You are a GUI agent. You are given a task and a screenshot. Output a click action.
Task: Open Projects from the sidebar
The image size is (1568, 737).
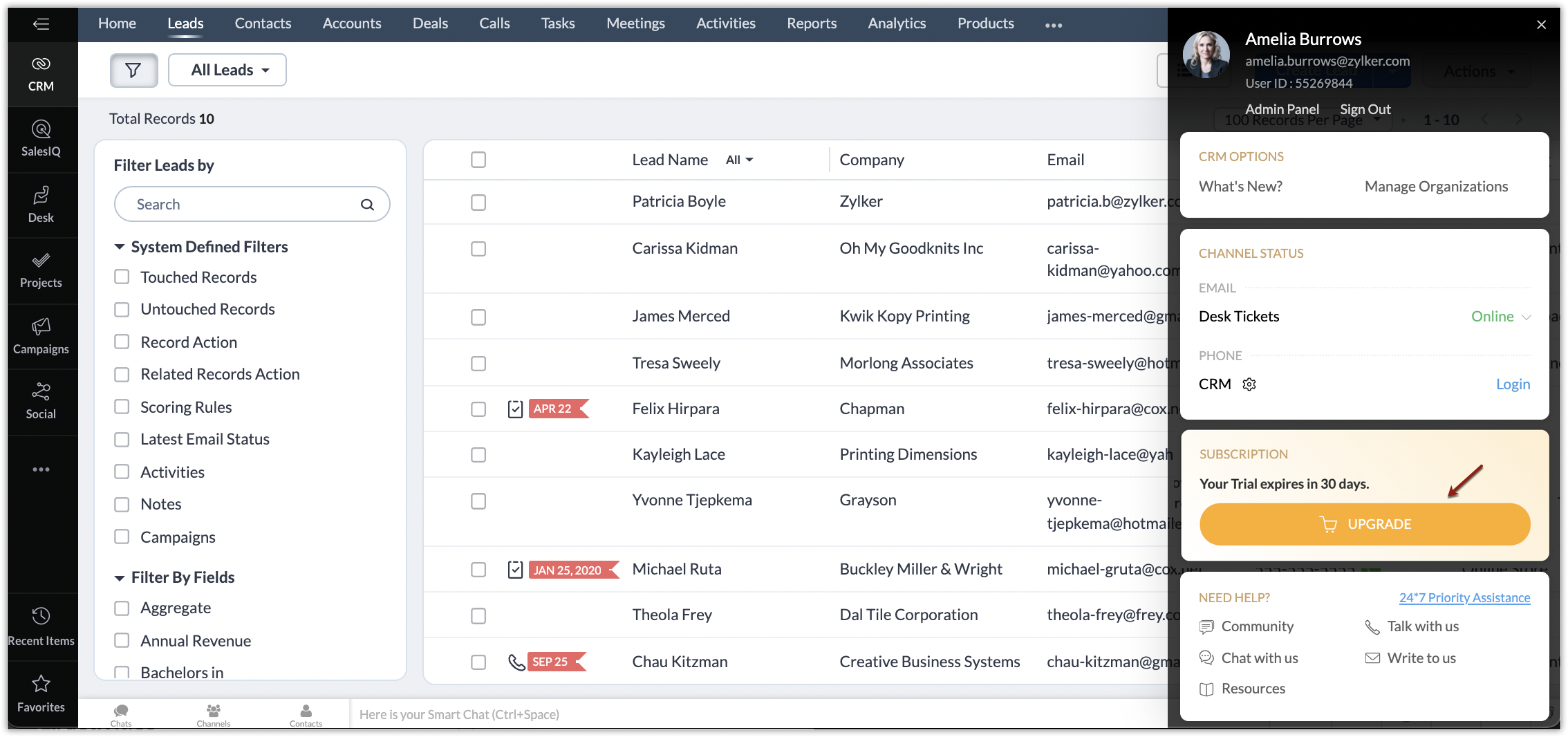pos(41,270)
